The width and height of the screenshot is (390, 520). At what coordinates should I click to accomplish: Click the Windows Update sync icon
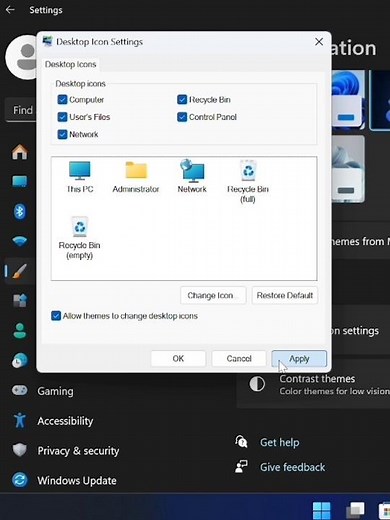tap(20, 480)
